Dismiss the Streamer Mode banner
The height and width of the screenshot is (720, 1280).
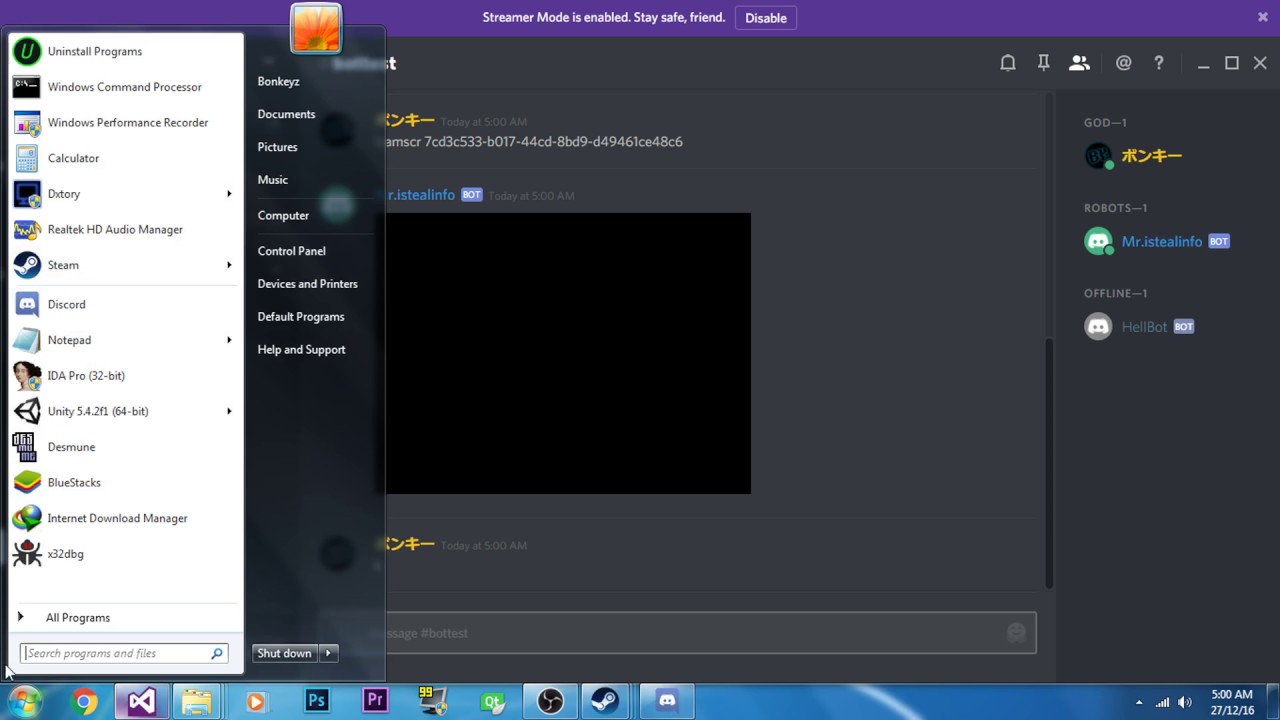pos(1263,17)
